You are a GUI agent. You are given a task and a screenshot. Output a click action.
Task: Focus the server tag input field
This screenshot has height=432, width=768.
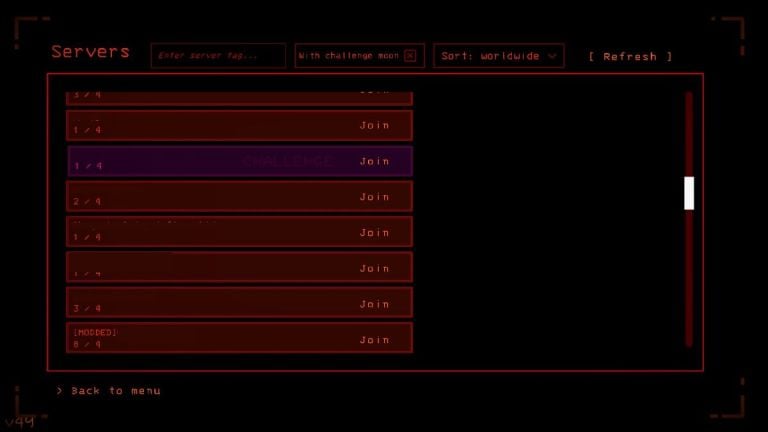[x=218, y=55]
